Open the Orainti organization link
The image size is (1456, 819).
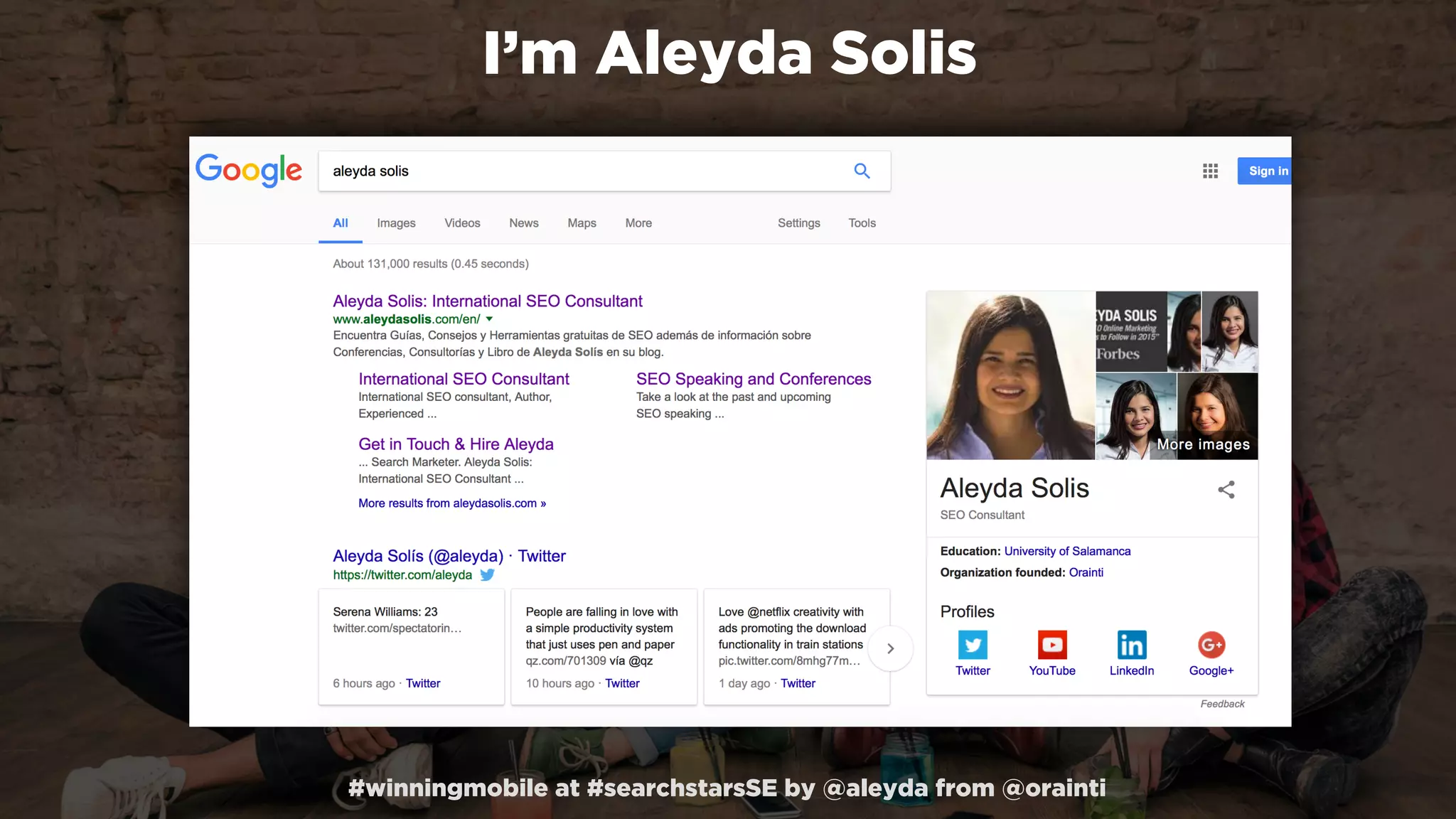(x=1086, y=572)
